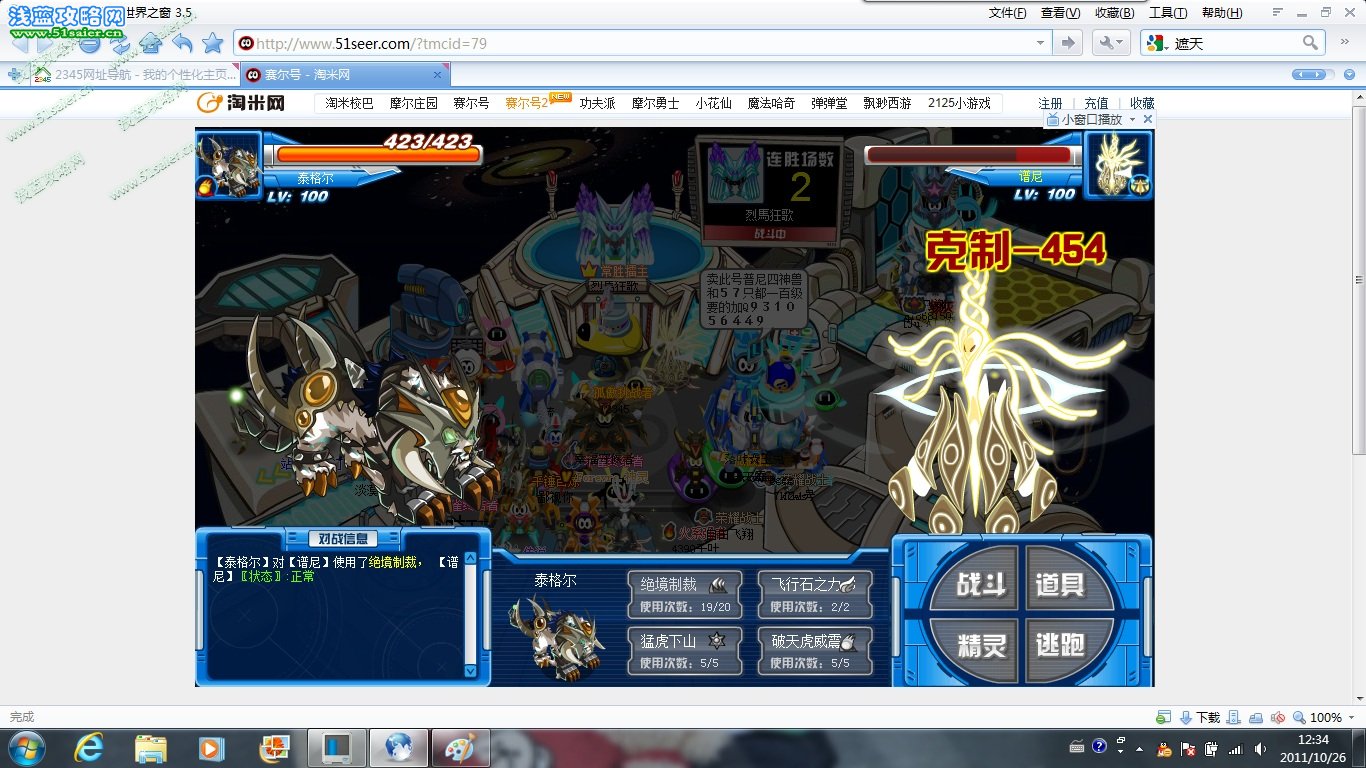Close the 赛尔号 - 淘米网 tab
This screenshot has height=768, width=1366.
click(x=437, y=75)
